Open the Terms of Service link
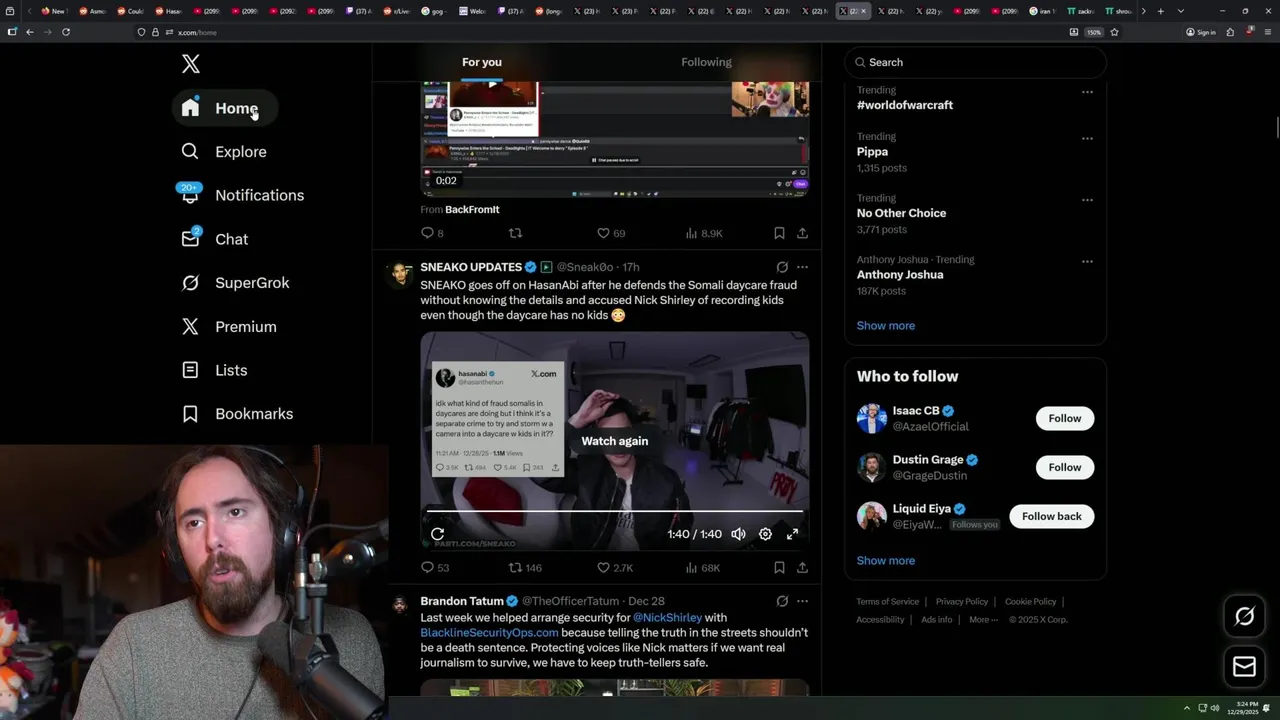The height and width of the screenshot is (720, 1280). (887, 602)
